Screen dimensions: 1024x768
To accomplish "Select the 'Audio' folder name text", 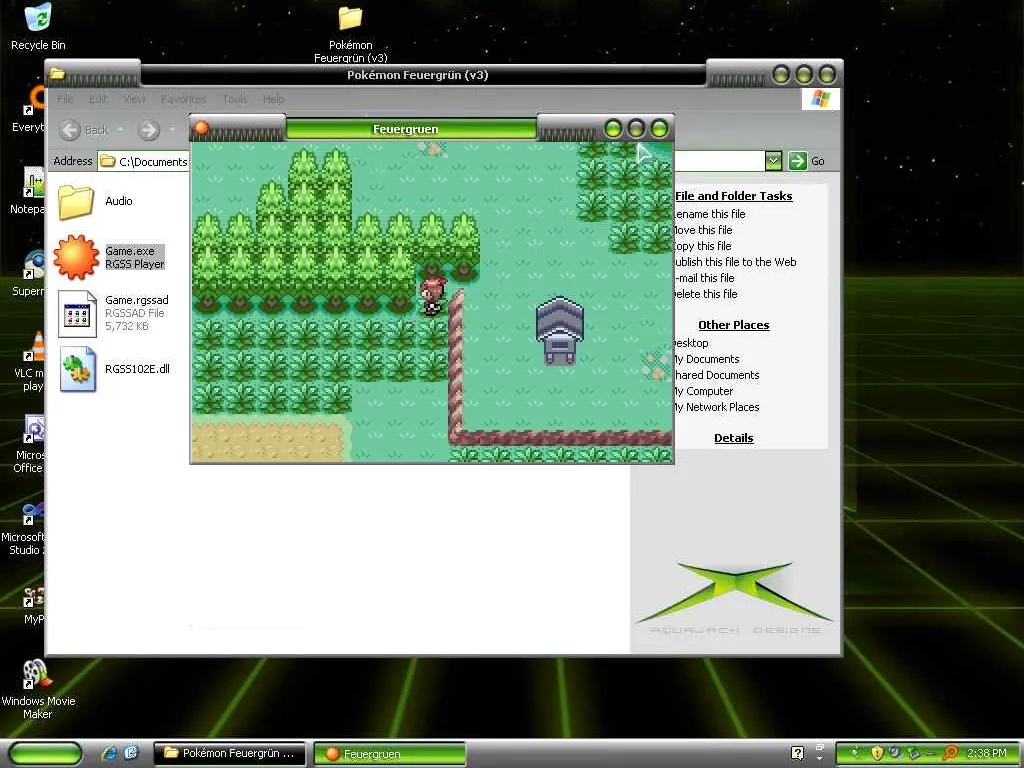I will pyautogui.click(x=119, y=201).
